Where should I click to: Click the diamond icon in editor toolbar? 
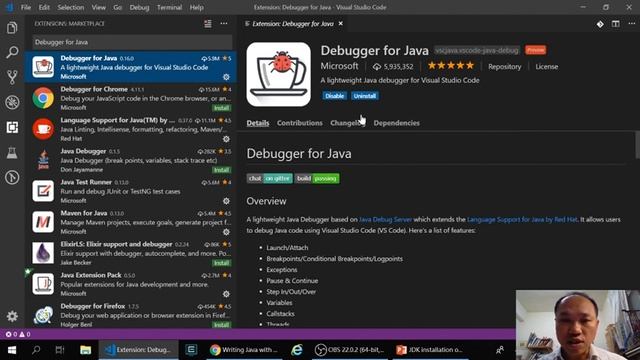click(600, 24)
